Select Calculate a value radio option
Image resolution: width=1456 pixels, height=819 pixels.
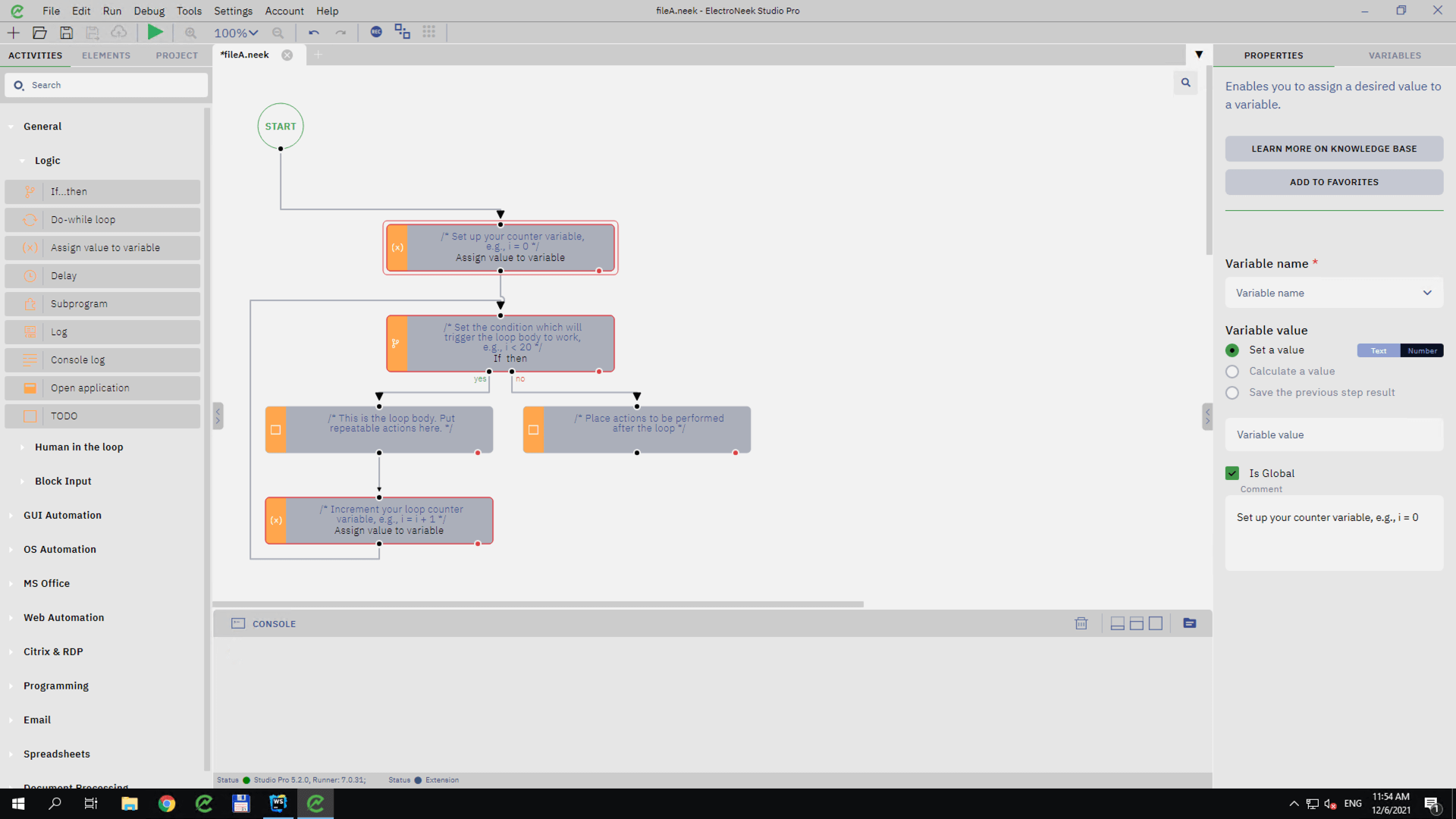click(x=1232, y=372)
